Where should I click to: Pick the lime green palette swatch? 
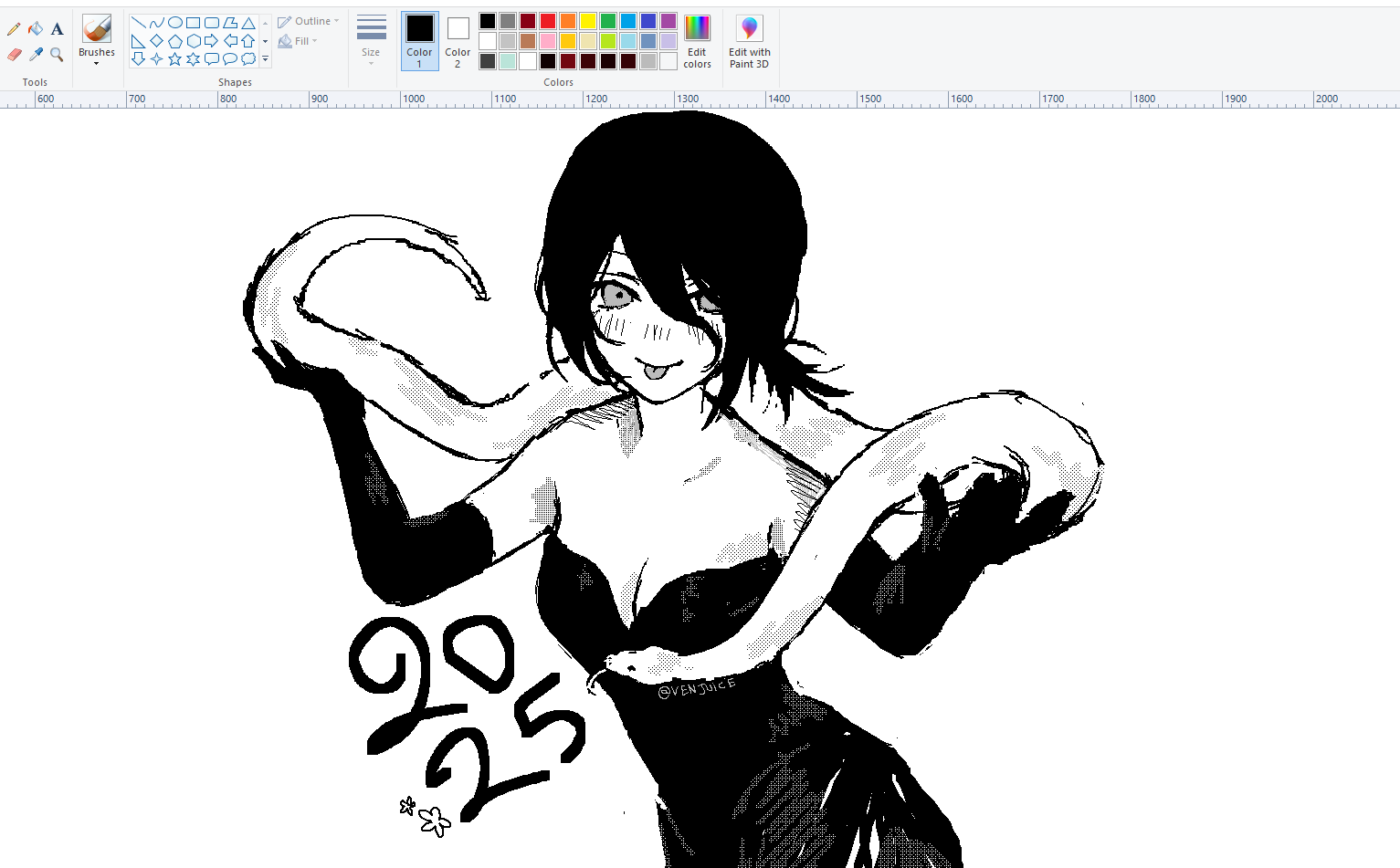tap(608, 41)
